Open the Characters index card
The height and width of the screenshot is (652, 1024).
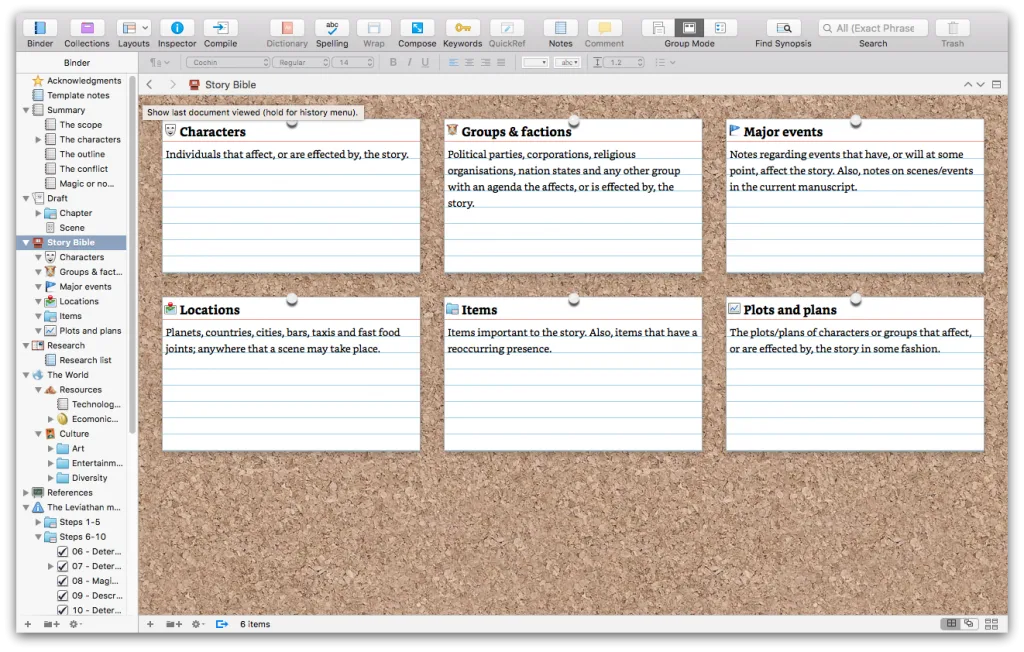(291, 195)
